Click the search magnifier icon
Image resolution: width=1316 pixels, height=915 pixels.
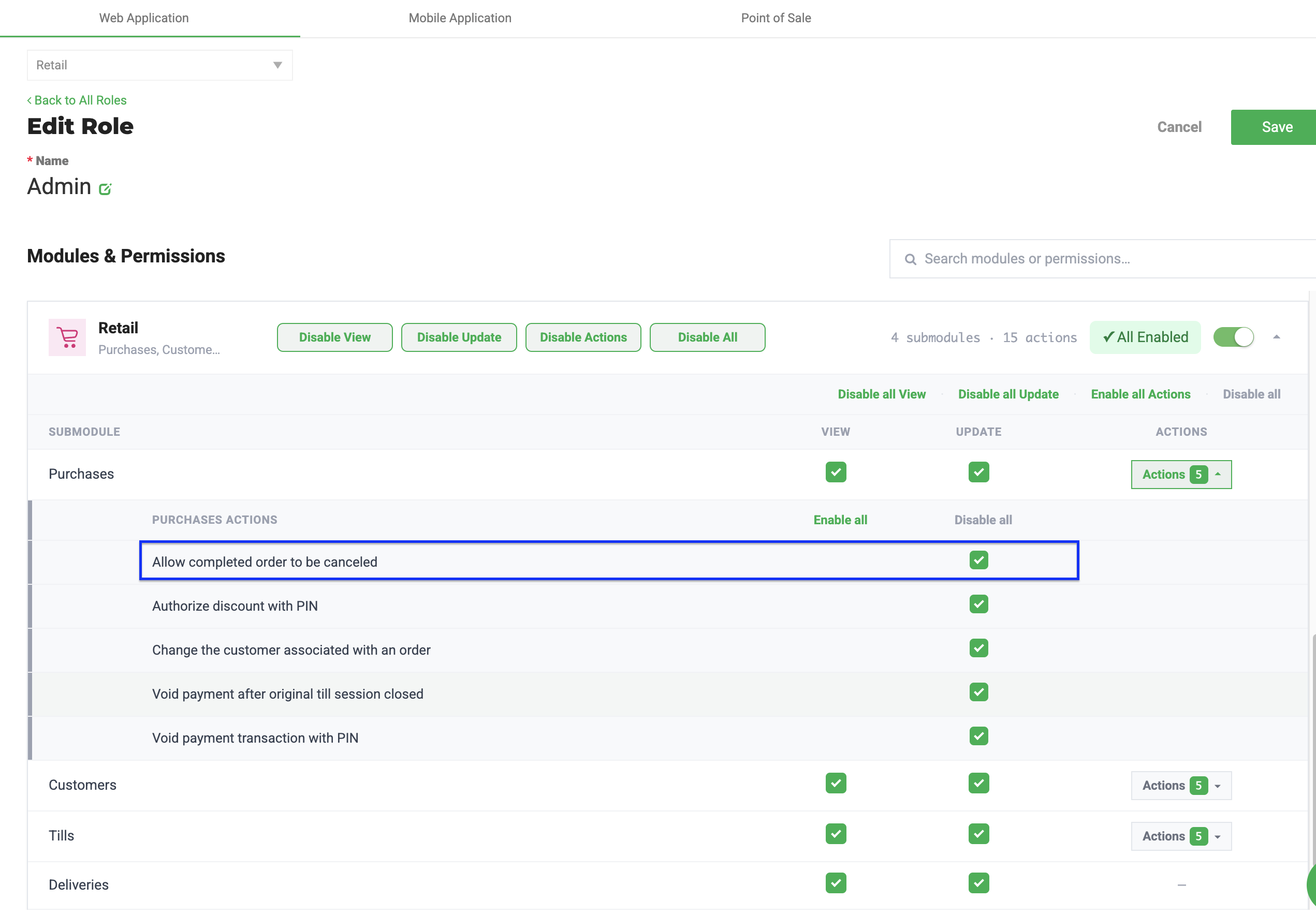pos(910,259)
